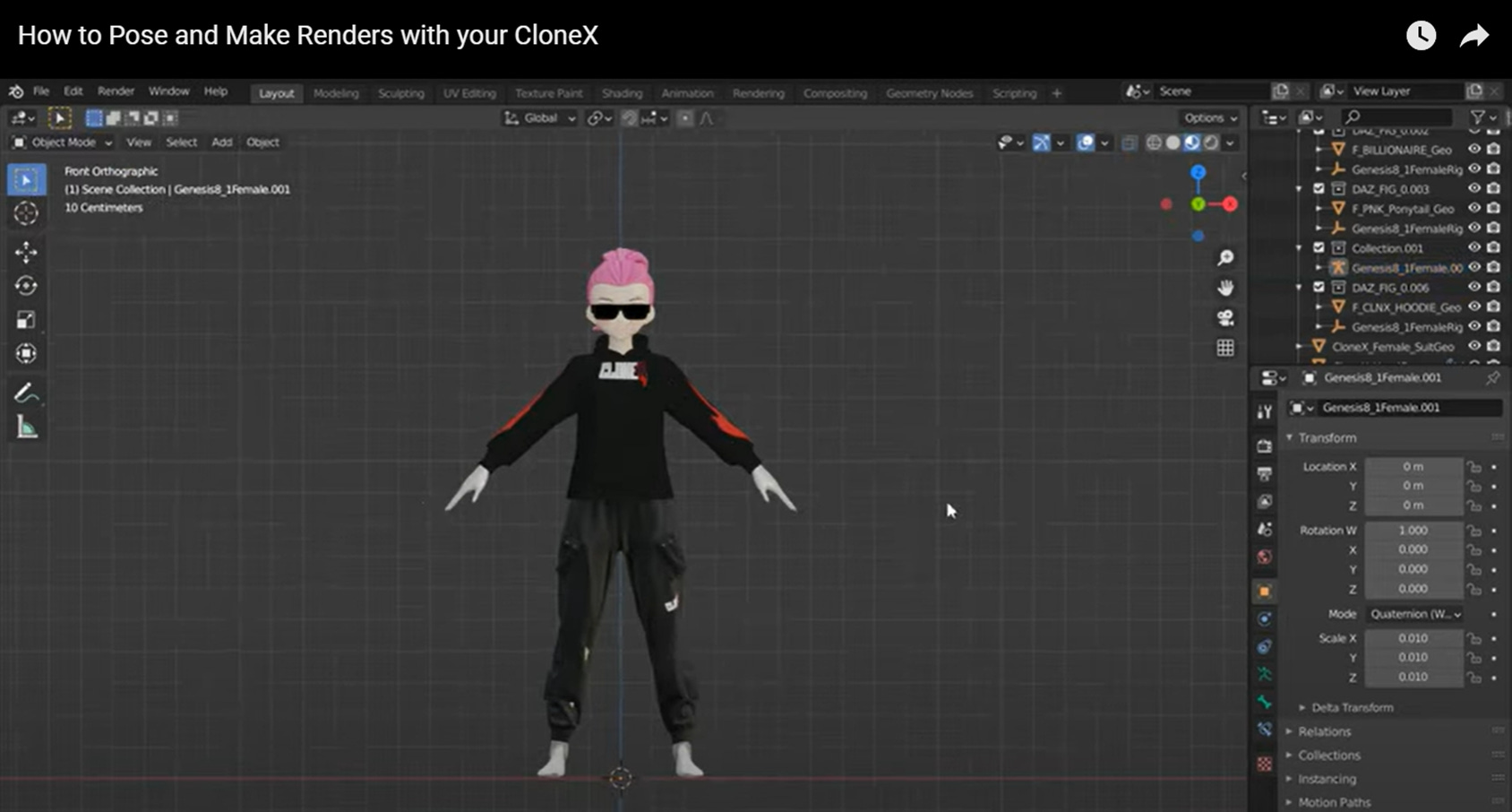
Task: Click the Rotation W value field
Action: point(1413,531)
